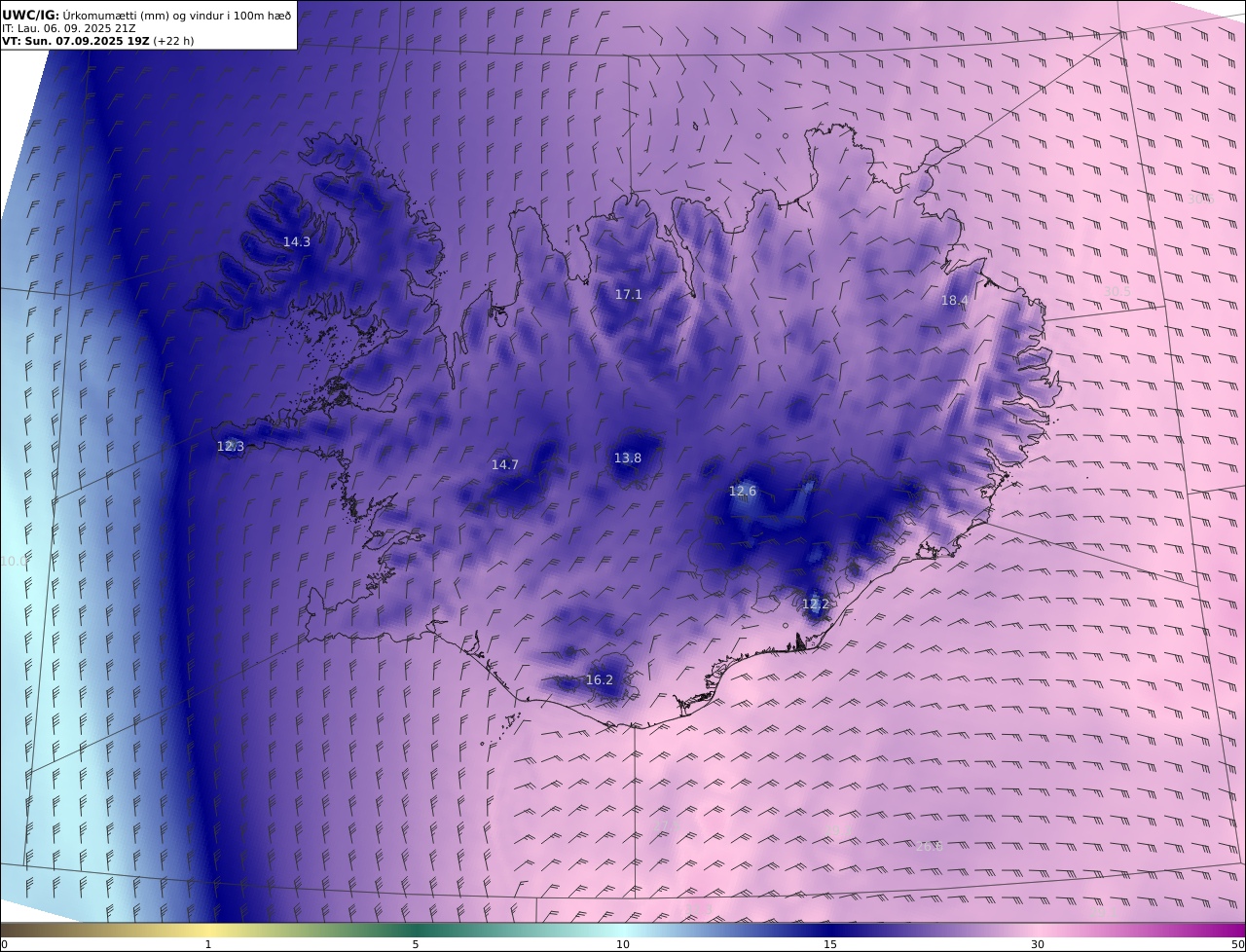Click the 30 tick on the colour scale
The width and height of the screenshot is (1246, 952).
click(x=1038, y=944)
